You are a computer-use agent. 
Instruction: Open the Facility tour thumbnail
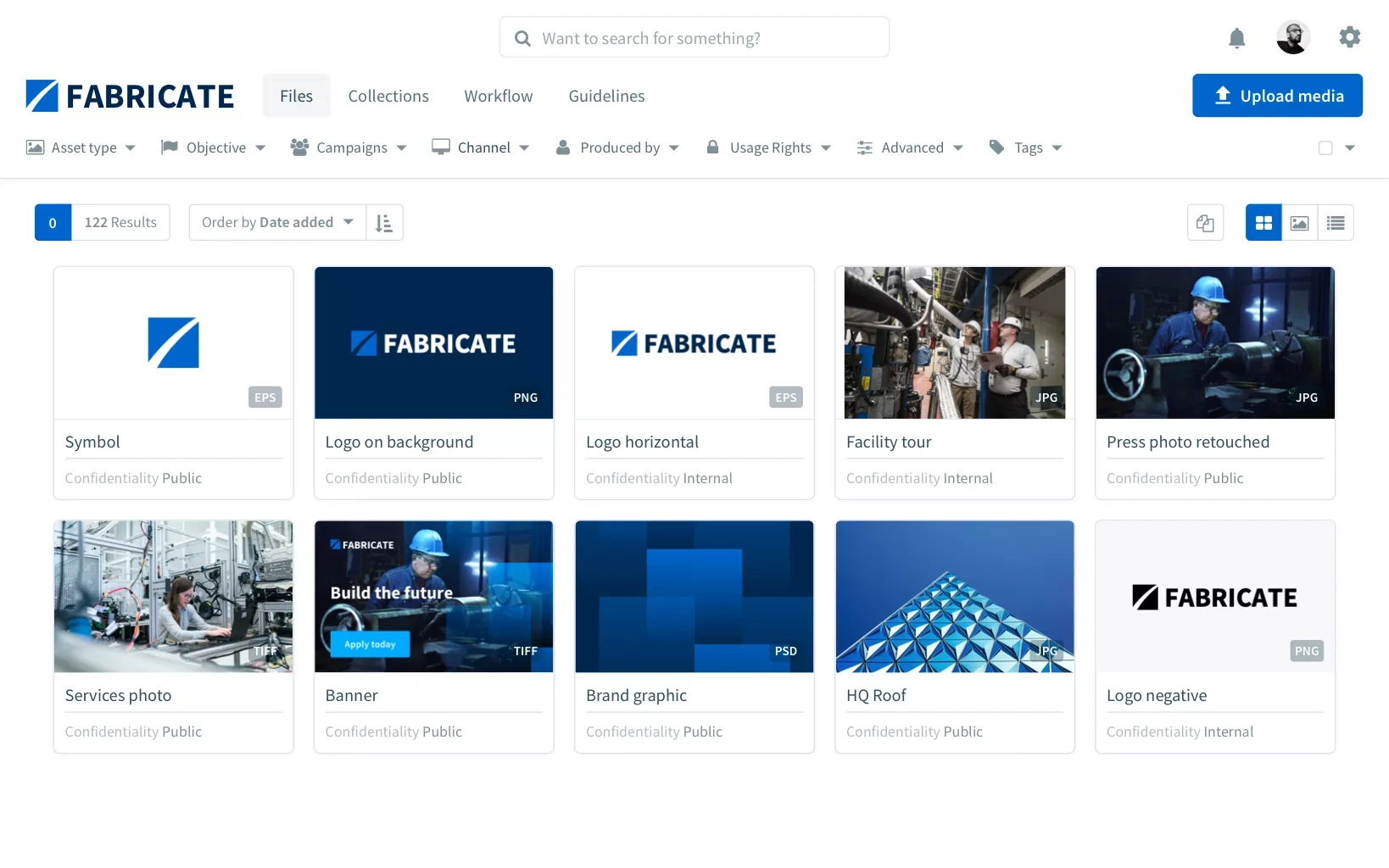coord(955,342)
